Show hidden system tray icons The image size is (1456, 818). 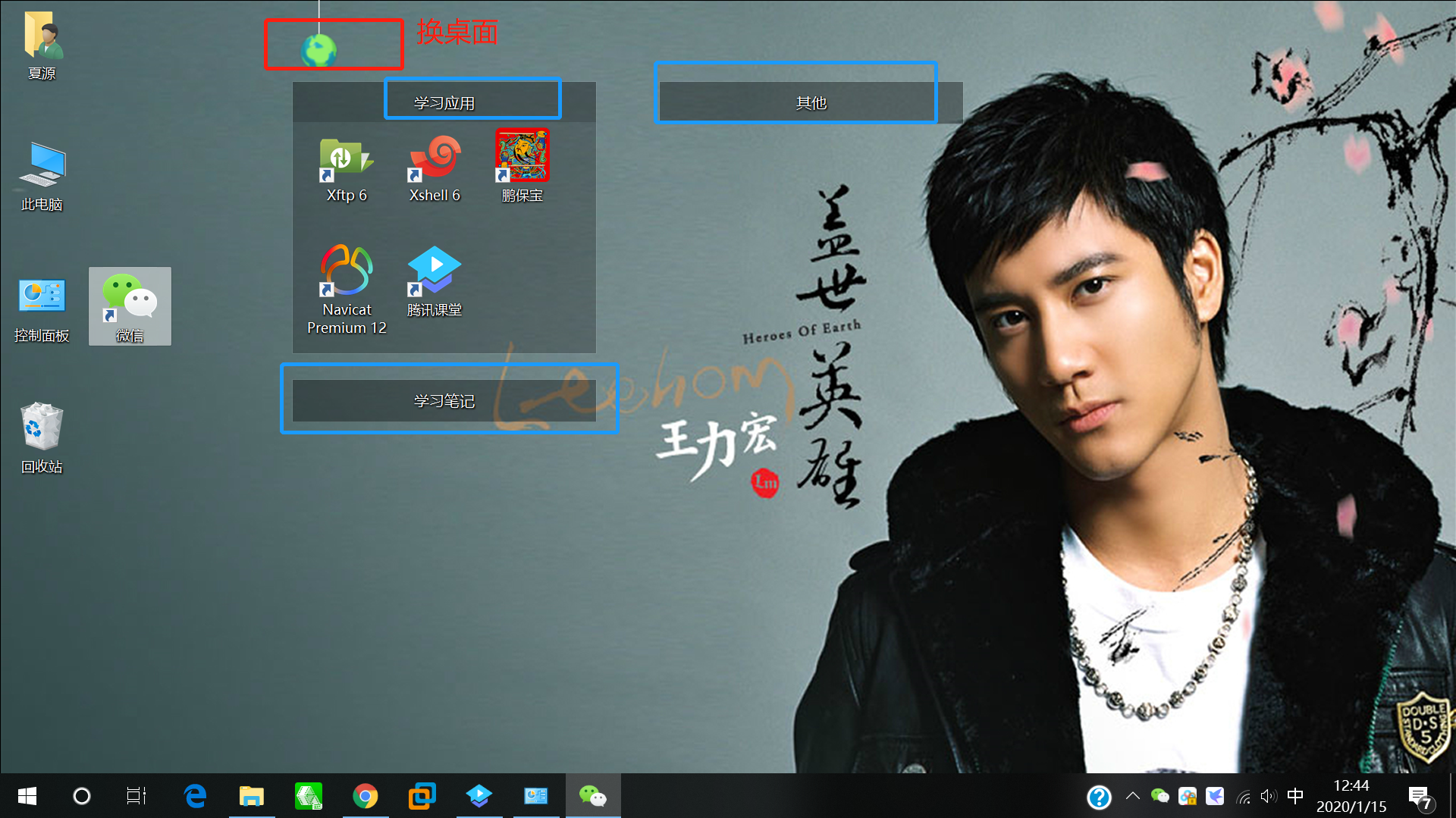1132,796
